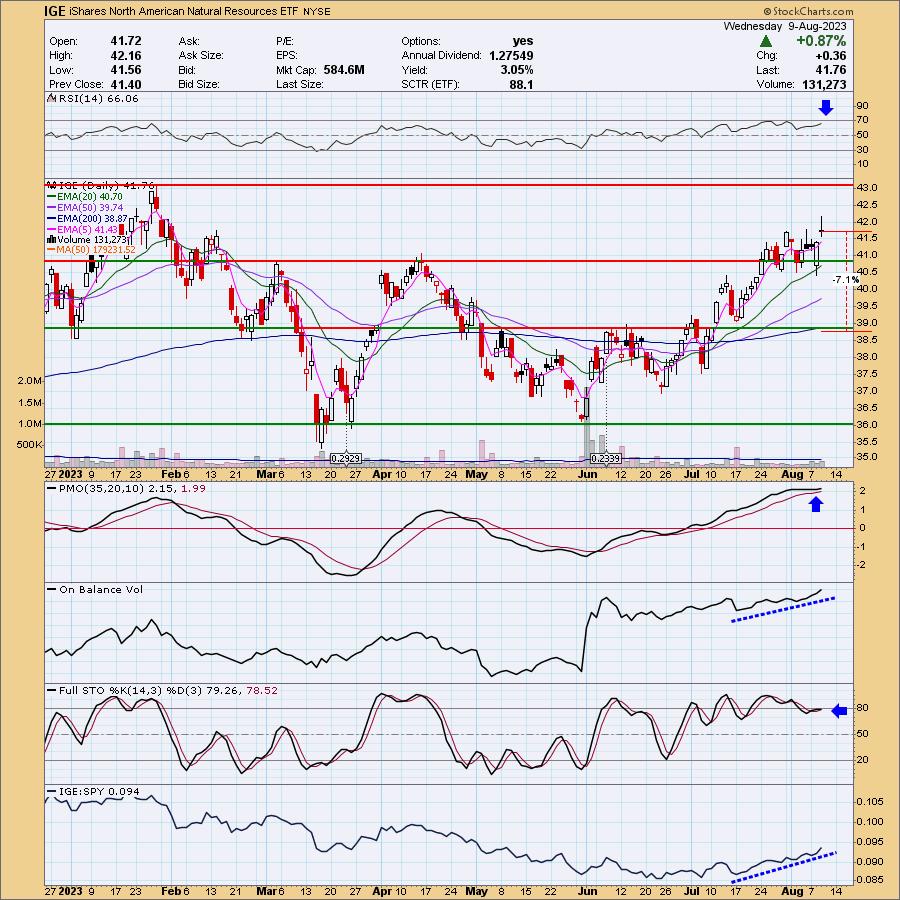Screen dimensions: 900x900
Task: Click the Low value 41.56
Action: pyautogui.click(x=126, y=70)
